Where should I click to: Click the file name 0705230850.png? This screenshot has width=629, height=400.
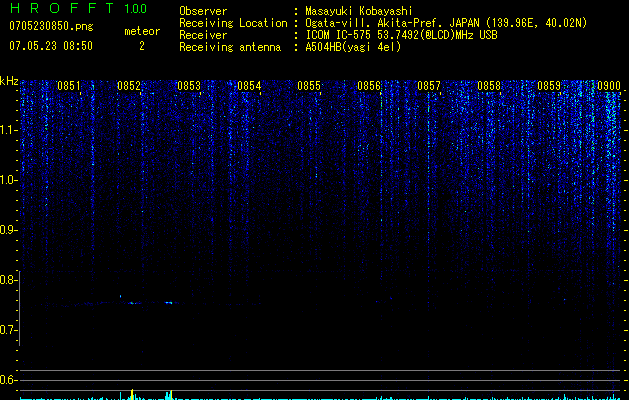coord(51,27)
